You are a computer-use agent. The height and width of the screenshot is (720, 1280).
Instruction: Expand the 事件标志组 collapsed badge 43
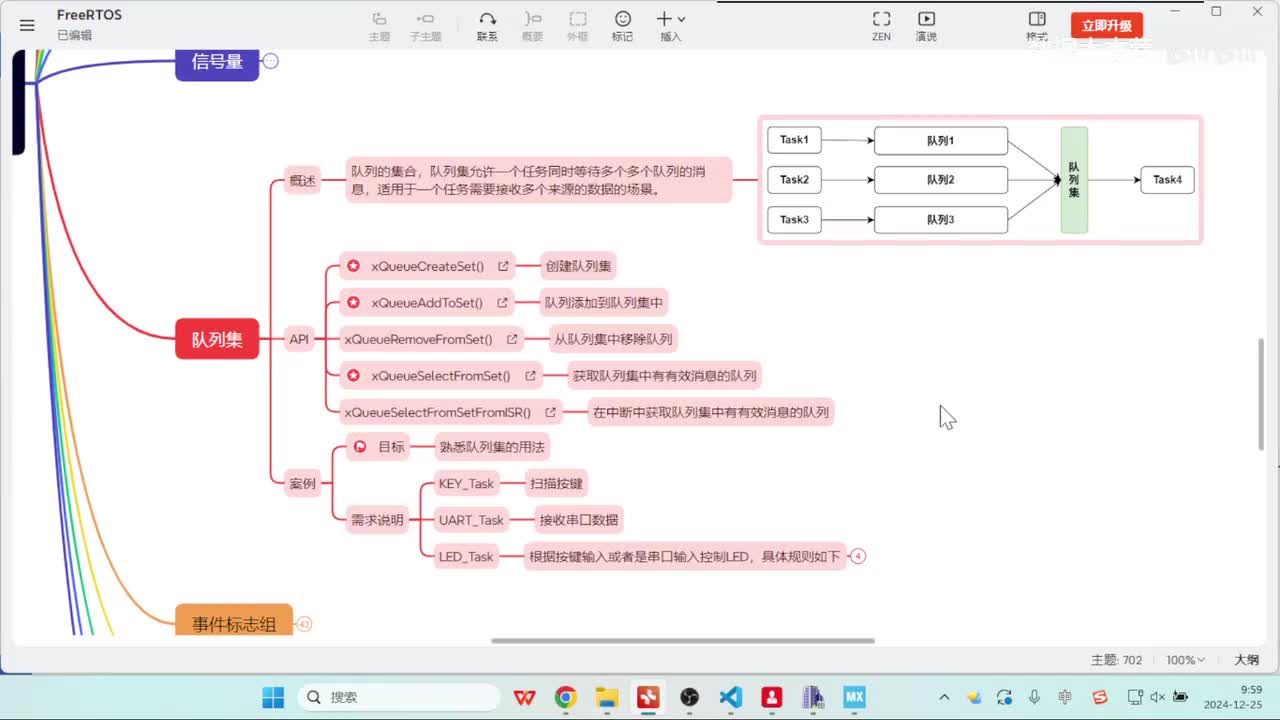(304, 624)
